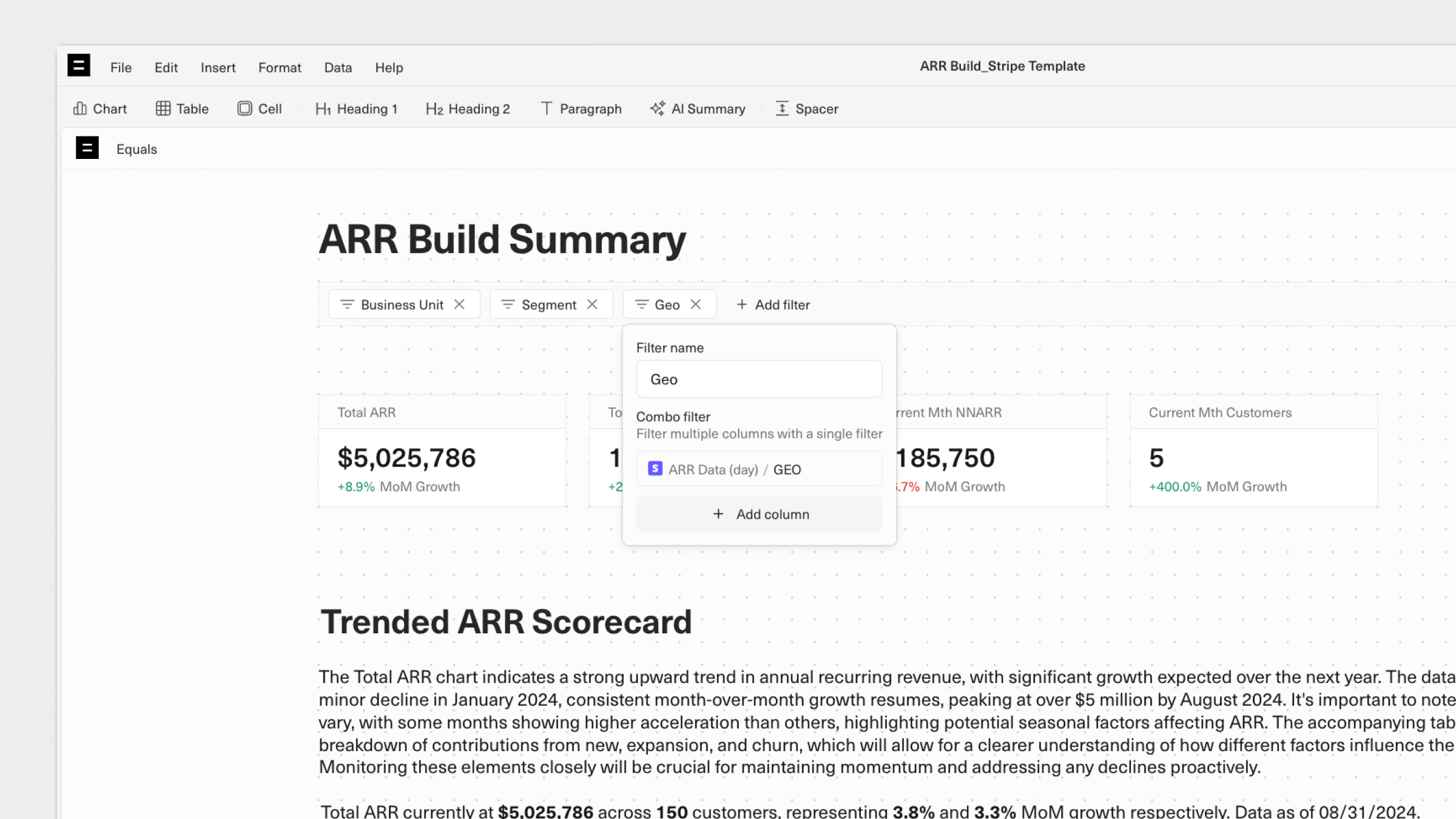
Task: Insert a Table element
Action: [x=182, y=109]
